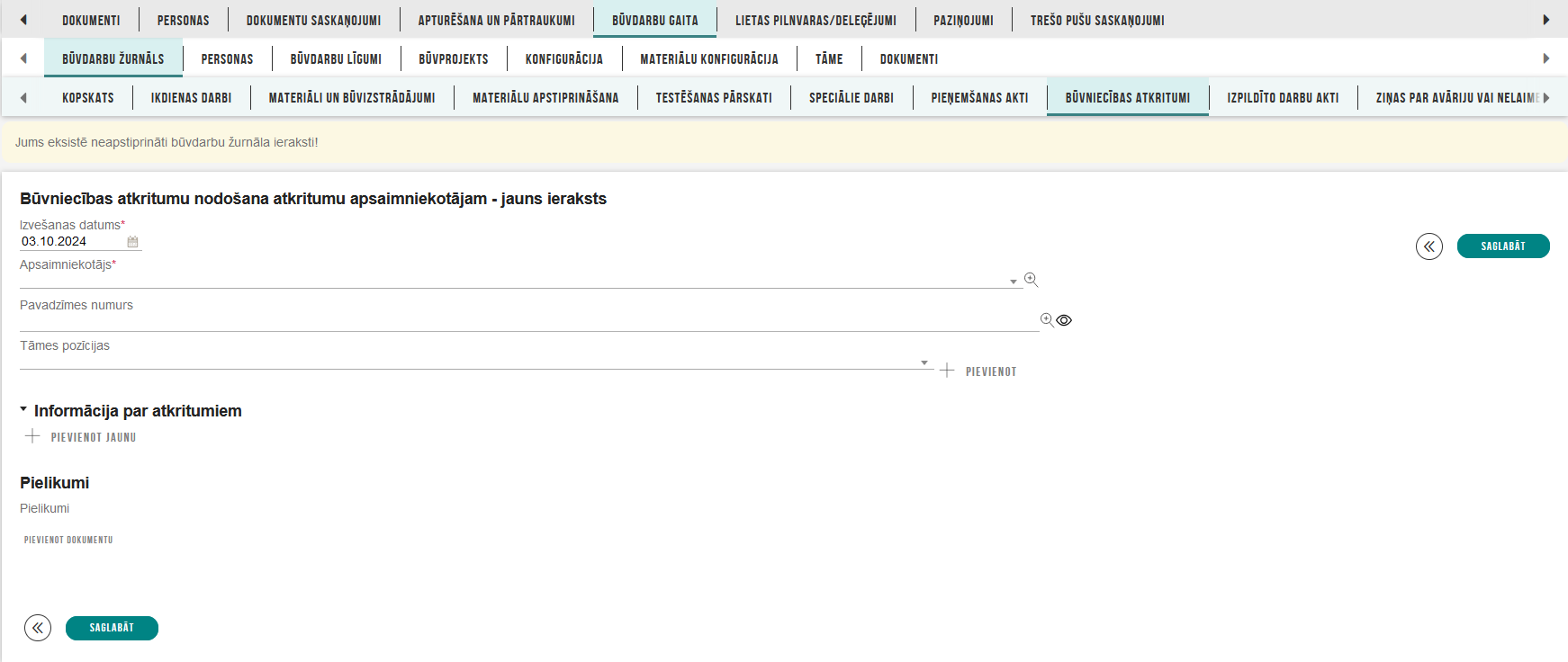Image resolution: width=1568 pixels, height=662 pixels.
Task: Open the calendar picker for Izvešanas datums
Action: pyautogui.click(x=132, y=242)
